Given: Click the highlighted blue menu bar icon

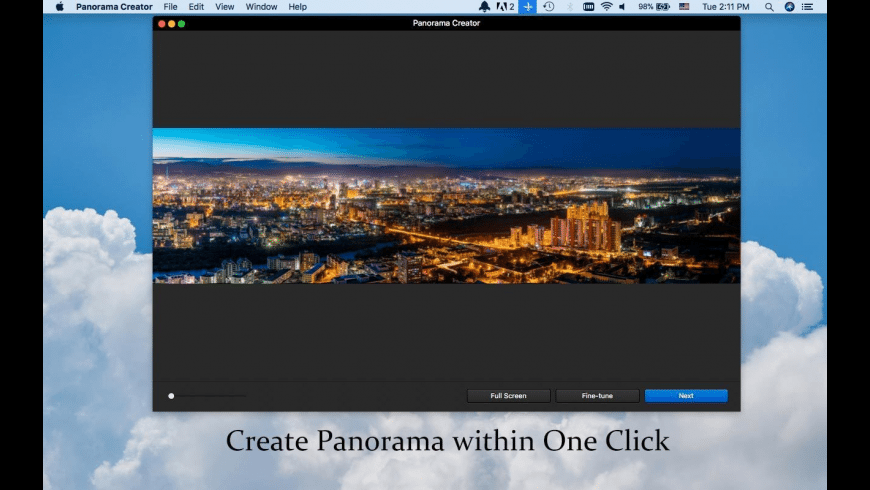Looking at the screenshot, I should tap(528, 7).
